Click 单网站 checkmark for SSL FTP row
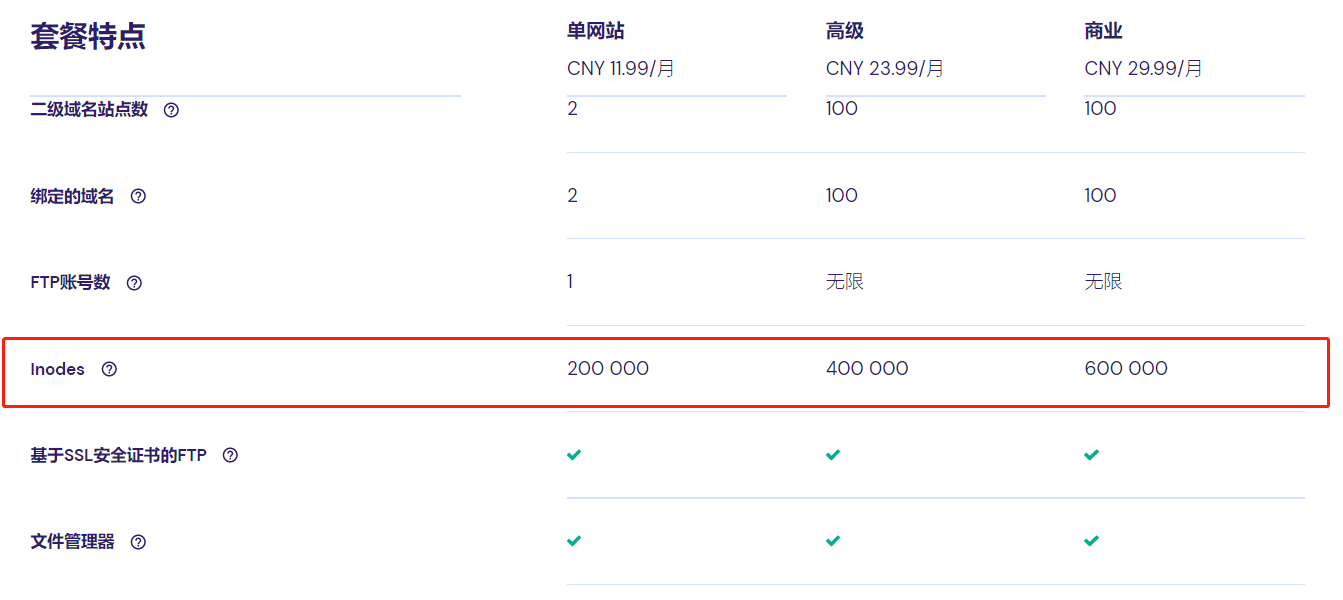1343x600 pixels. 574,455
